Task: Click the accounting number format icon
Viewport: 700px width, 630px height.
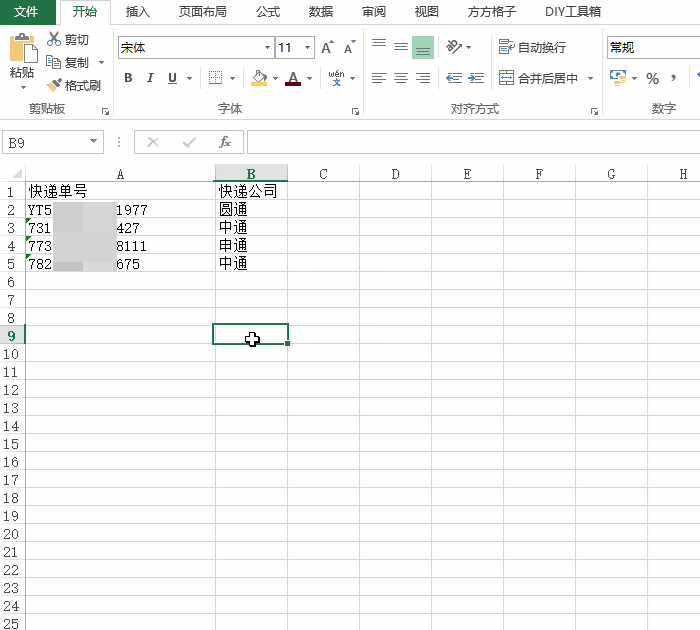Action: 618,78
